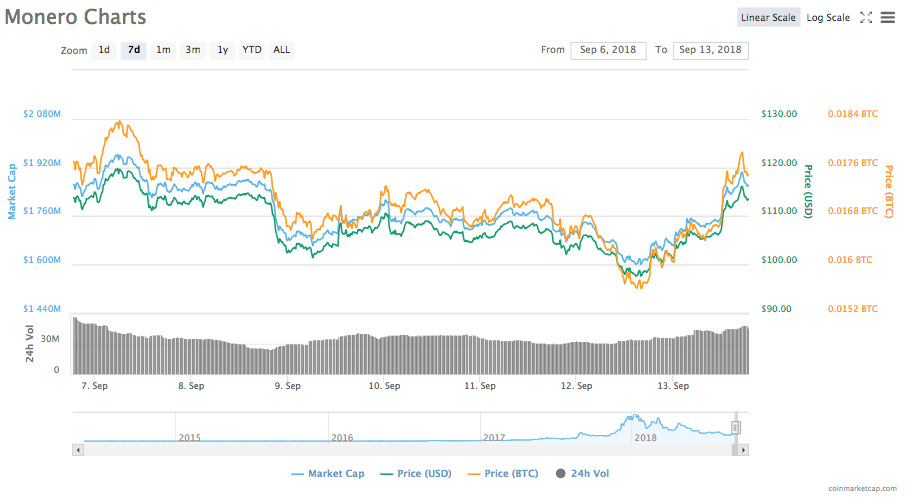Click the From date field
This screenshot has width=907, height=497.
[x=608, y=50]
